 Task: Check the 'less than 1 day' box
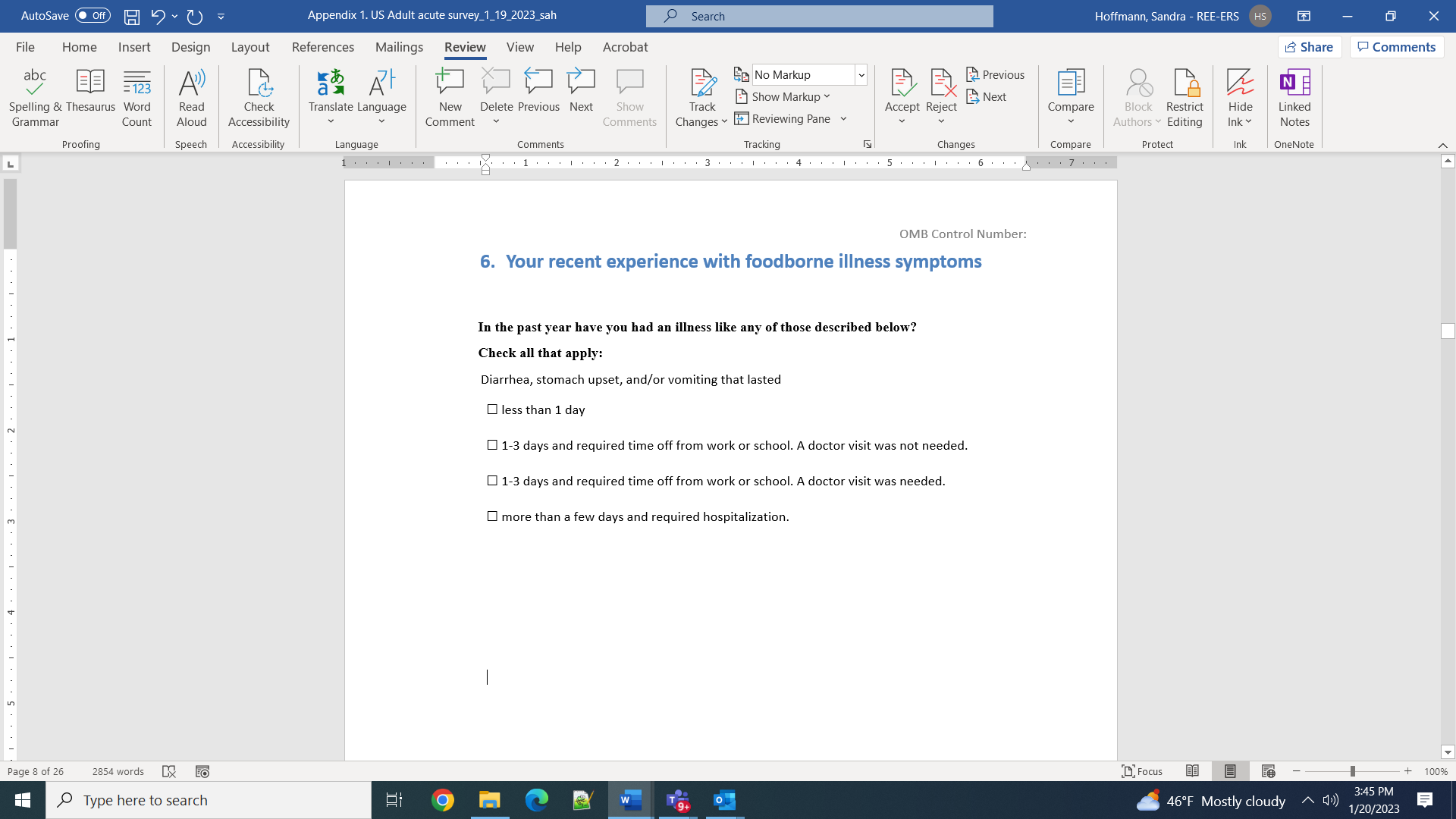tap(492, 409)
